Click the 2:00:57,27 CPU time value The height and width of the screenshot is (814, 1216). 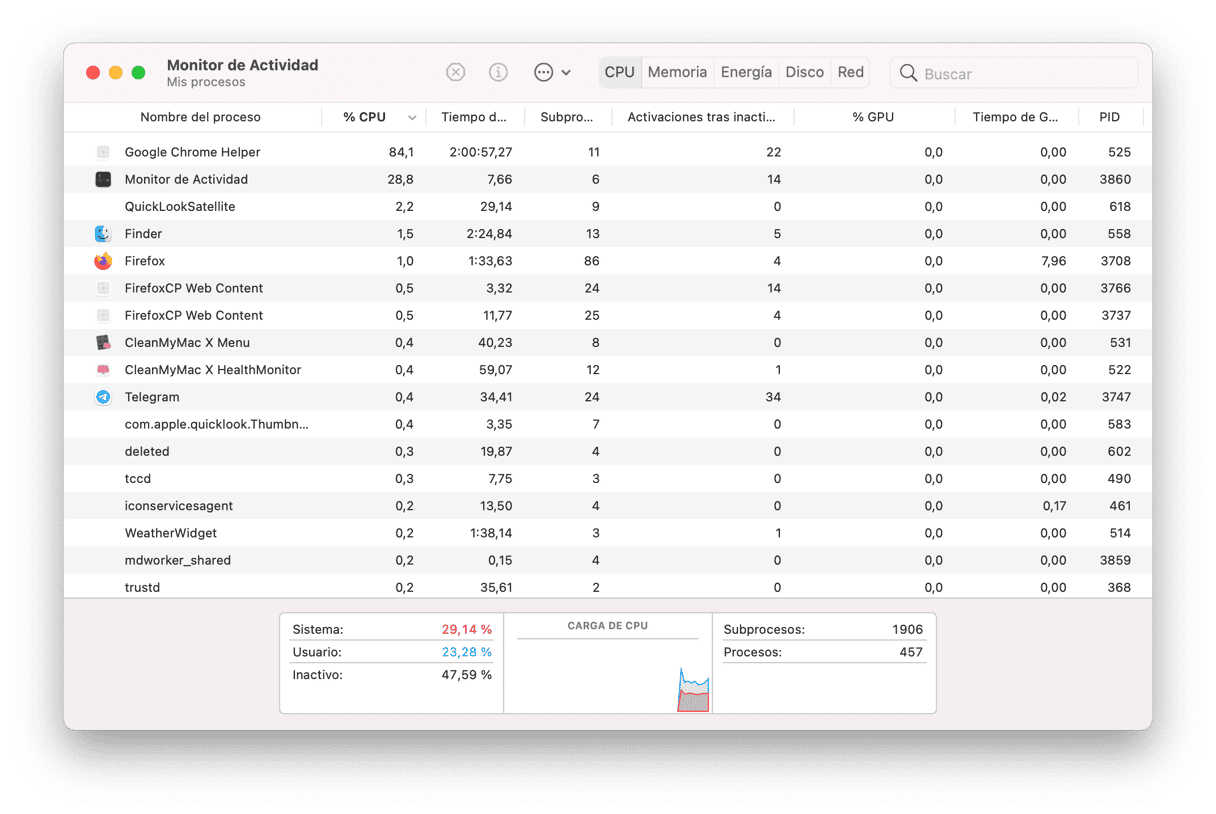[481, 152]
